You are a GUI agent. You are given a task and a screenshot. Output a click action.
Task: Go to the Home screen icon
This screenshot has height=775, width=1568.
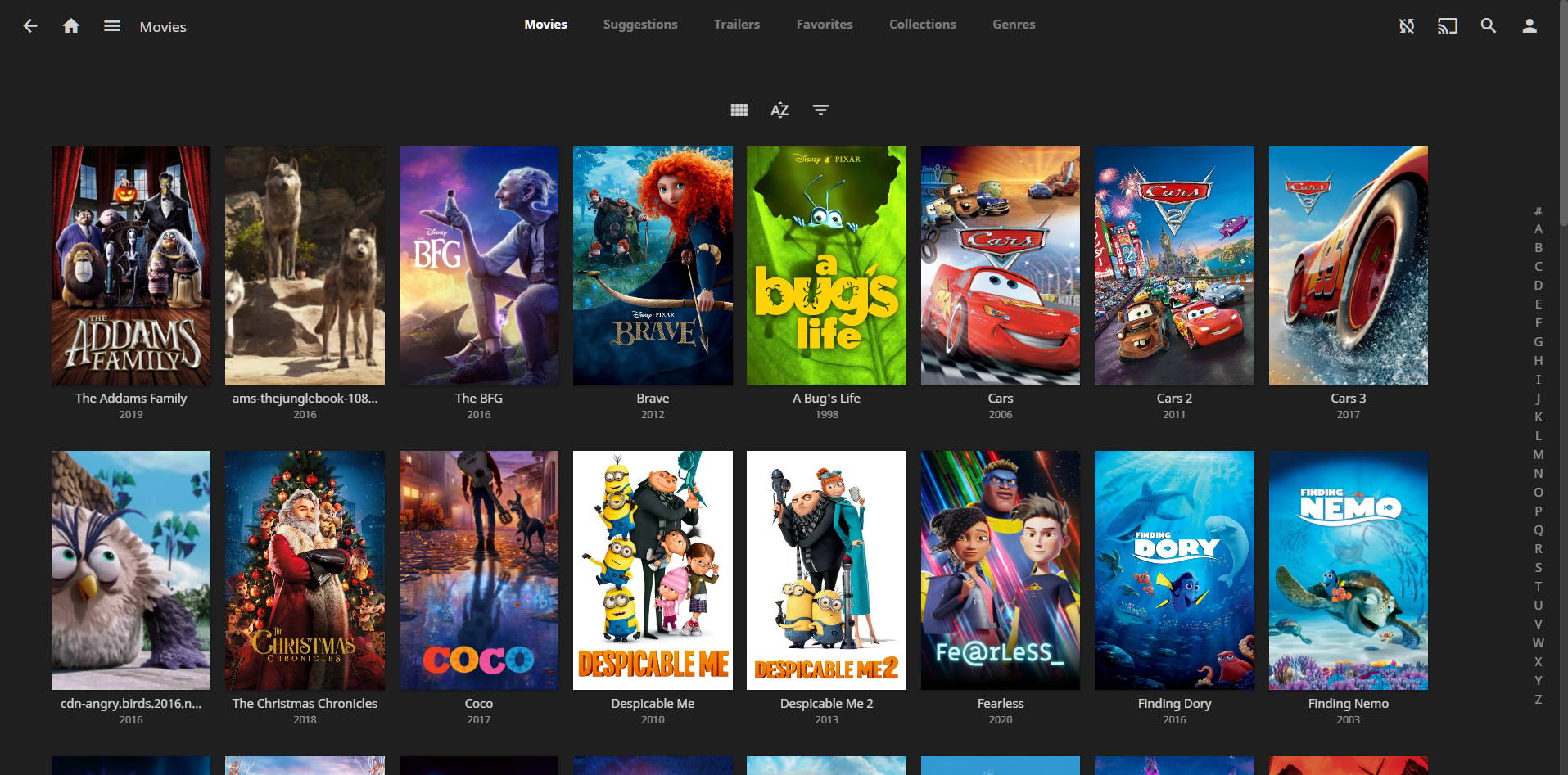pos(71,26)
